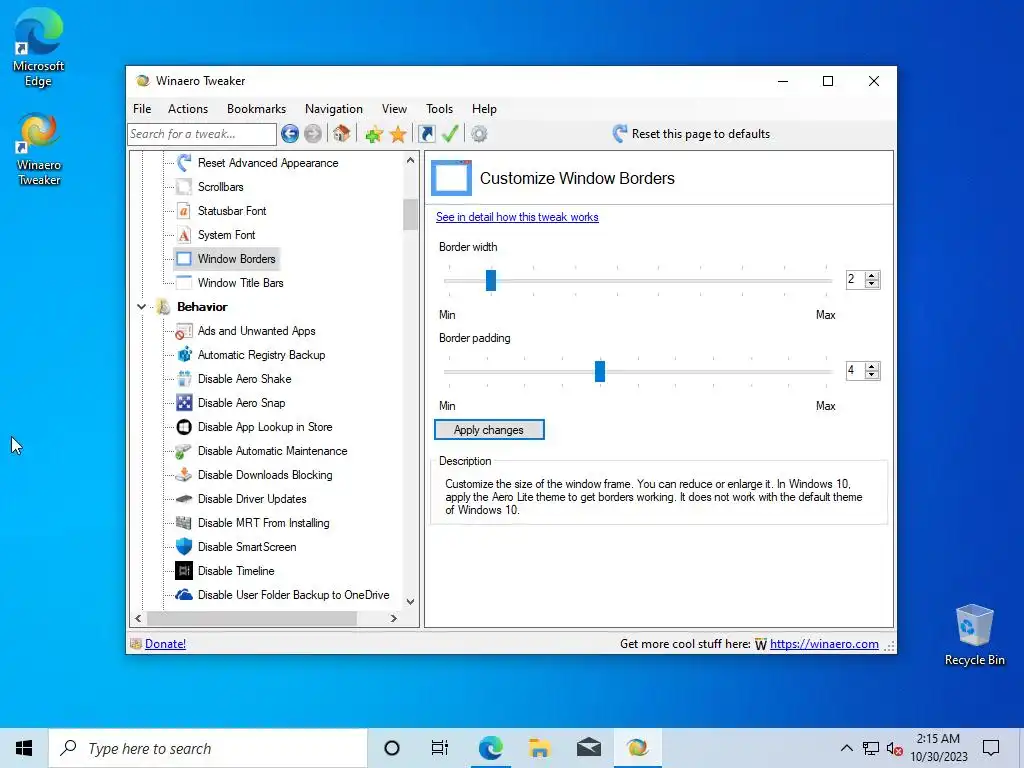Open the https://winaero.com link
Image resolution: width=1024 pixels, height=768 pixels.
pos(824,644)
